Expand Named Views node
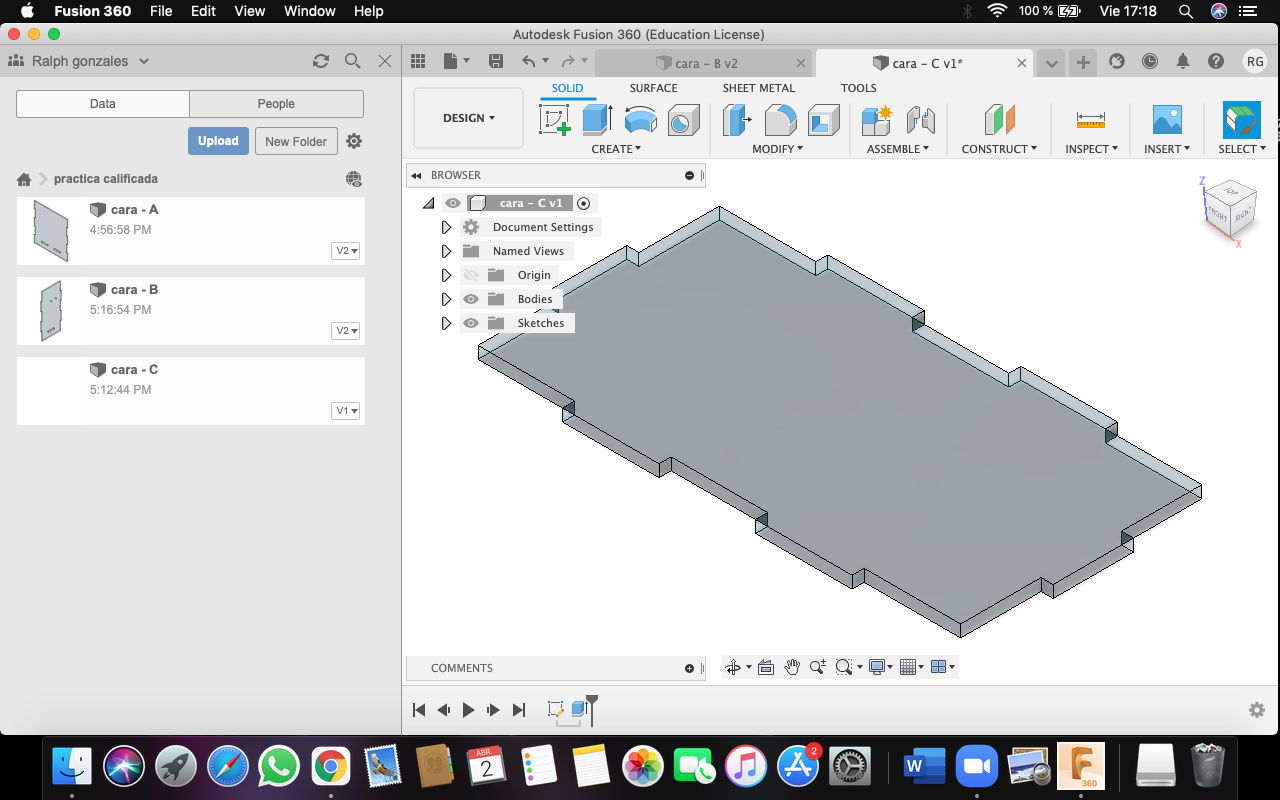1280x800 pixels. pyautogui.click(x=447, y=251)
